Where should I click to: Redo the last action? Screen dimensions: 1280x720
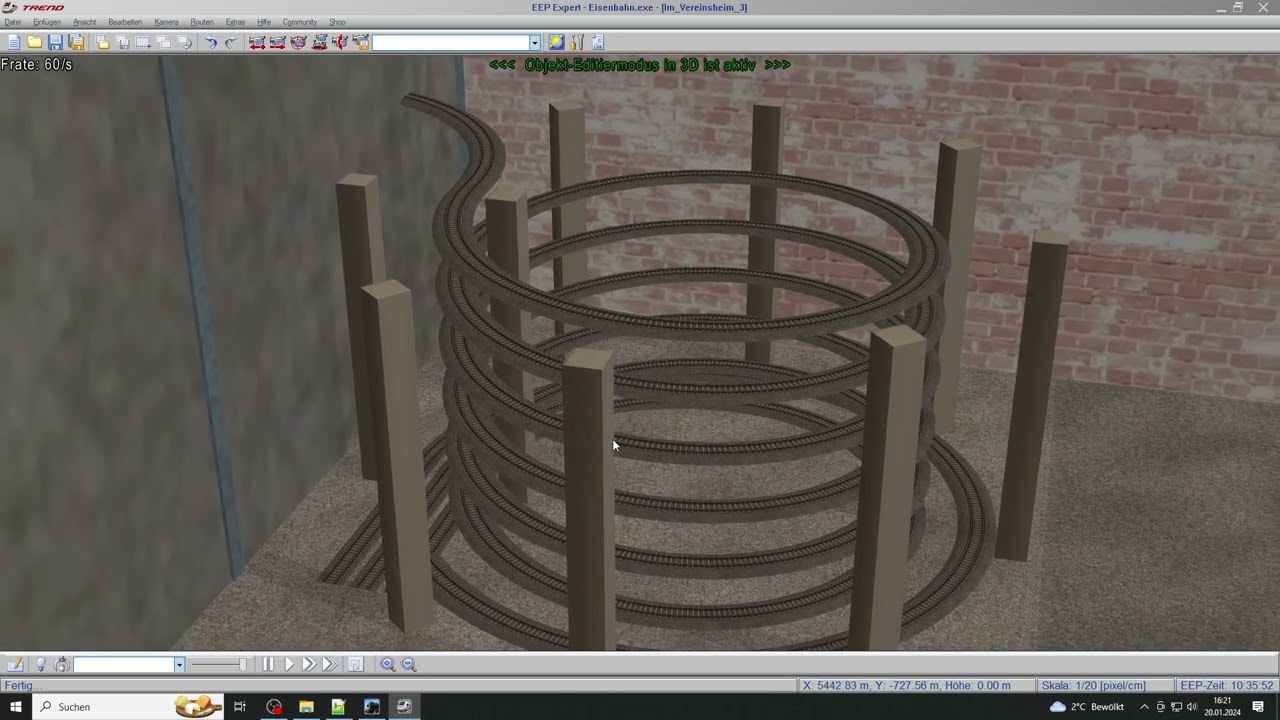coord(231,42)
